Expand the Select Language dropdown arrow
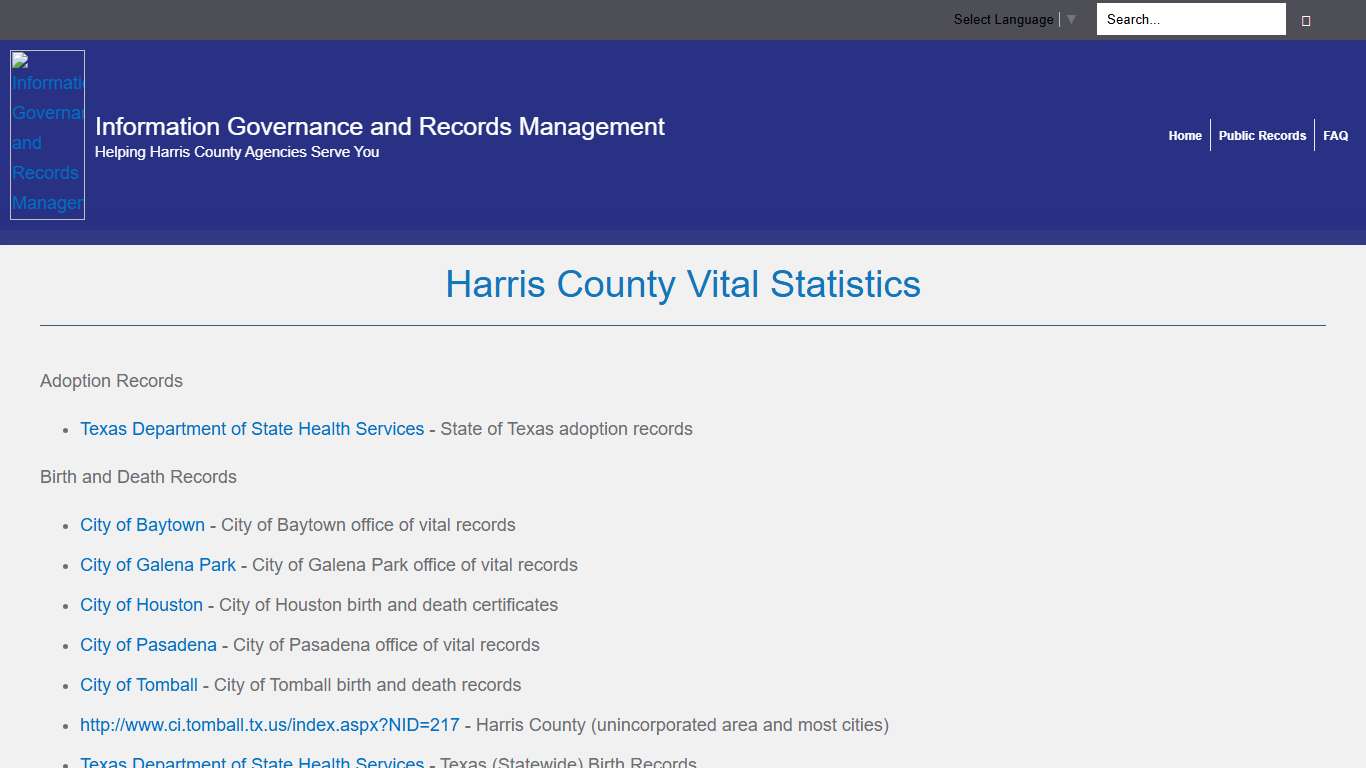 tap(1071, 19)
